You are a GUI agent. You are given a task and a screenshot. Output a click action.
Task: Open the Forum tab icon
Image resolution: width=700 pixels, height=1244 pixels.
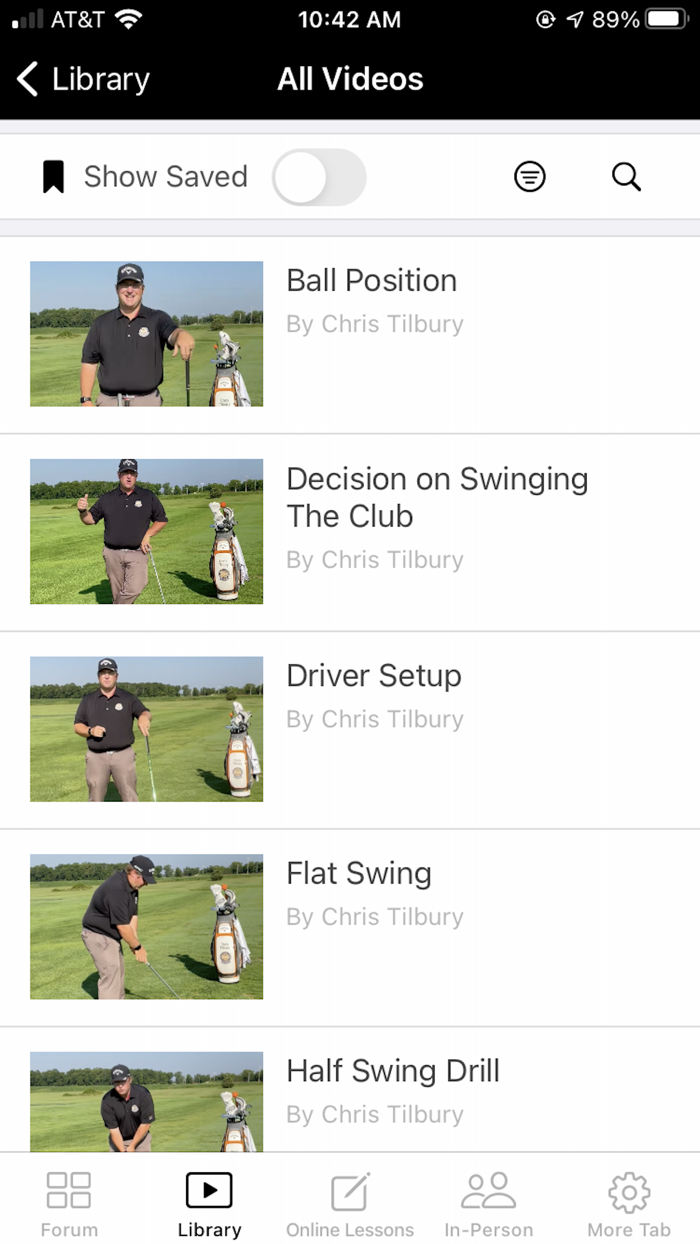(68, 1199)
